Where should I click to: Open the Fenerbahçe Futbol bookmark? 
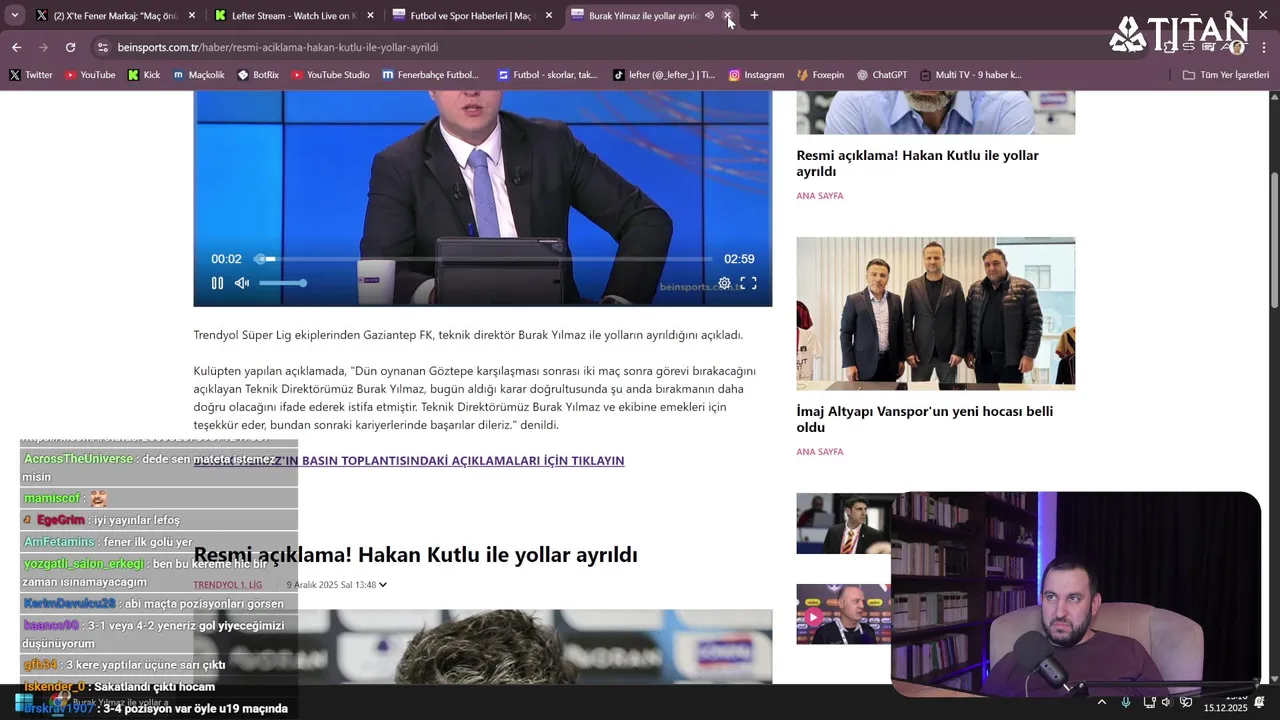point(431,75)
